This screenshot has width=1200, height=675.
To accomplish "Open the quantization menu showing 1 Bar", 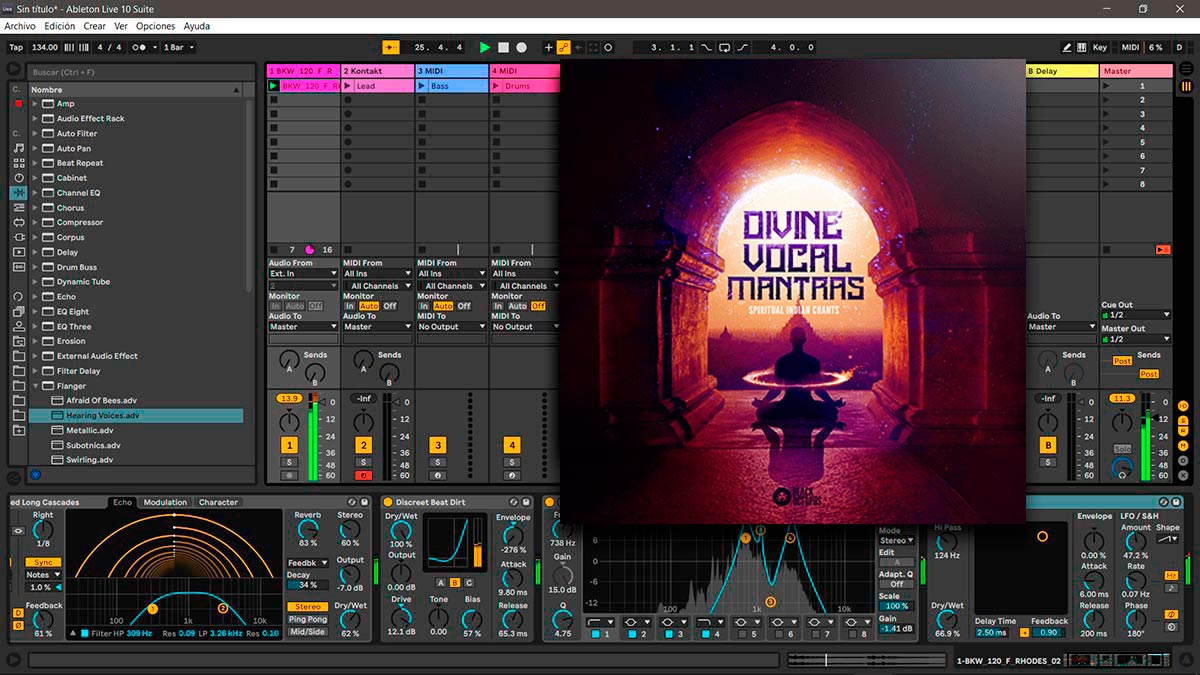I will click(x=178, y=47).
